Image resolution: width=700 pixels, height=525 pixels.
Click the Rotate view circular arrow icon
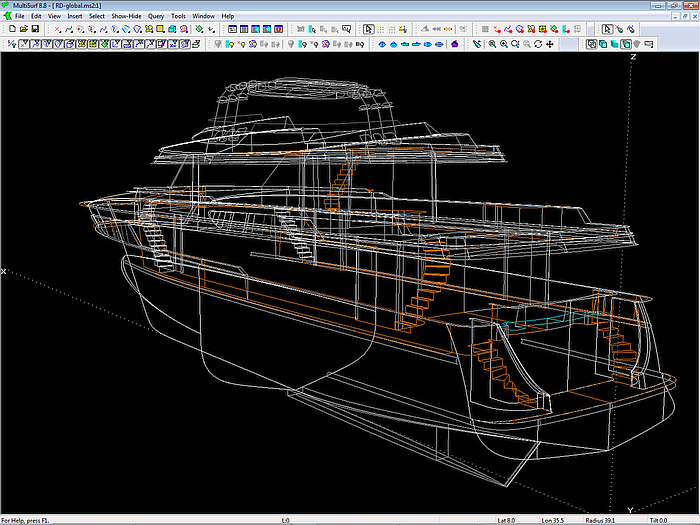(x=538, y=44)
